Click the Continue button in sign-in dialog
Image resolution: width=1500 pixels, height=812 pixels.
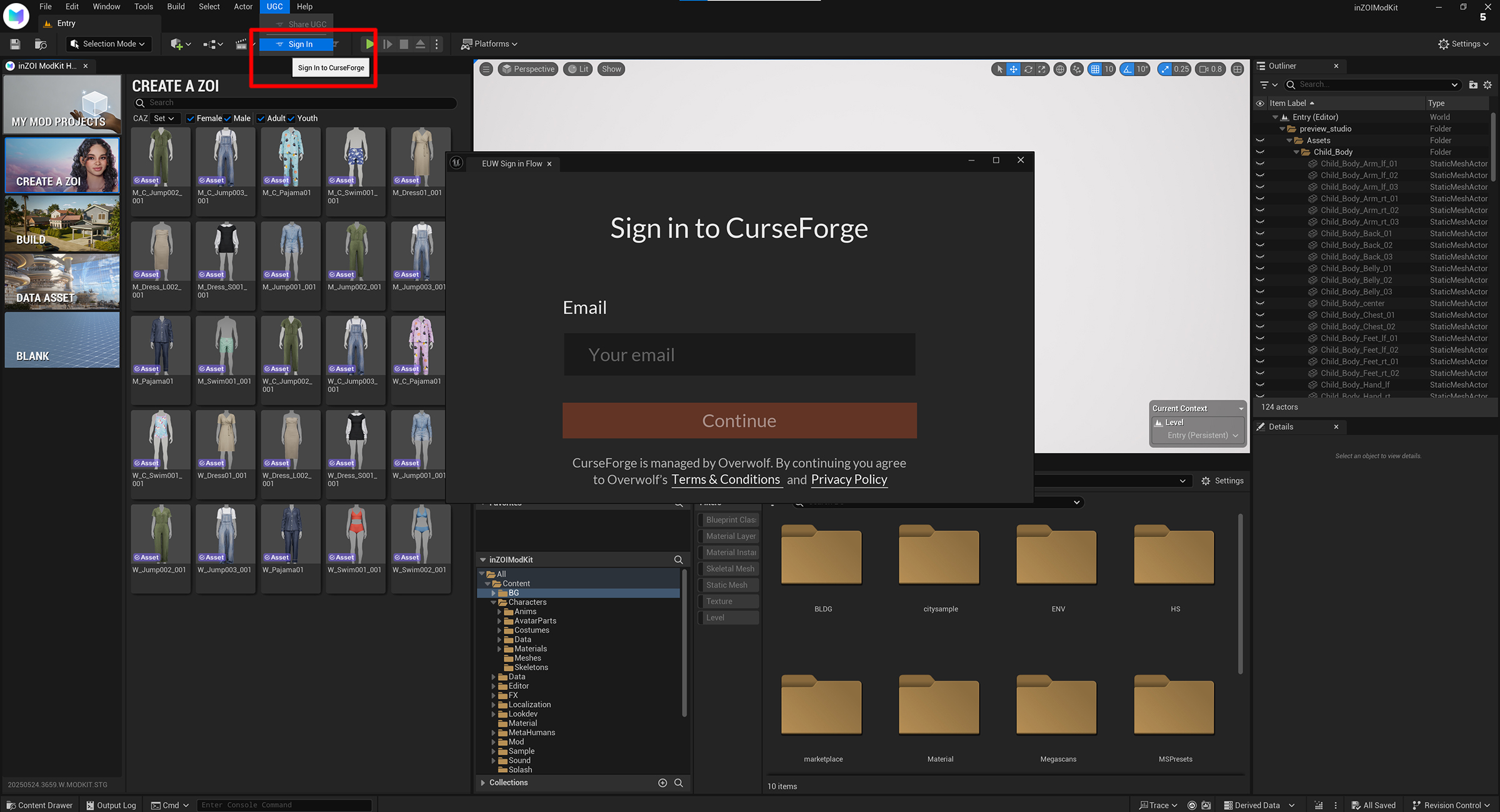[739, 420]
